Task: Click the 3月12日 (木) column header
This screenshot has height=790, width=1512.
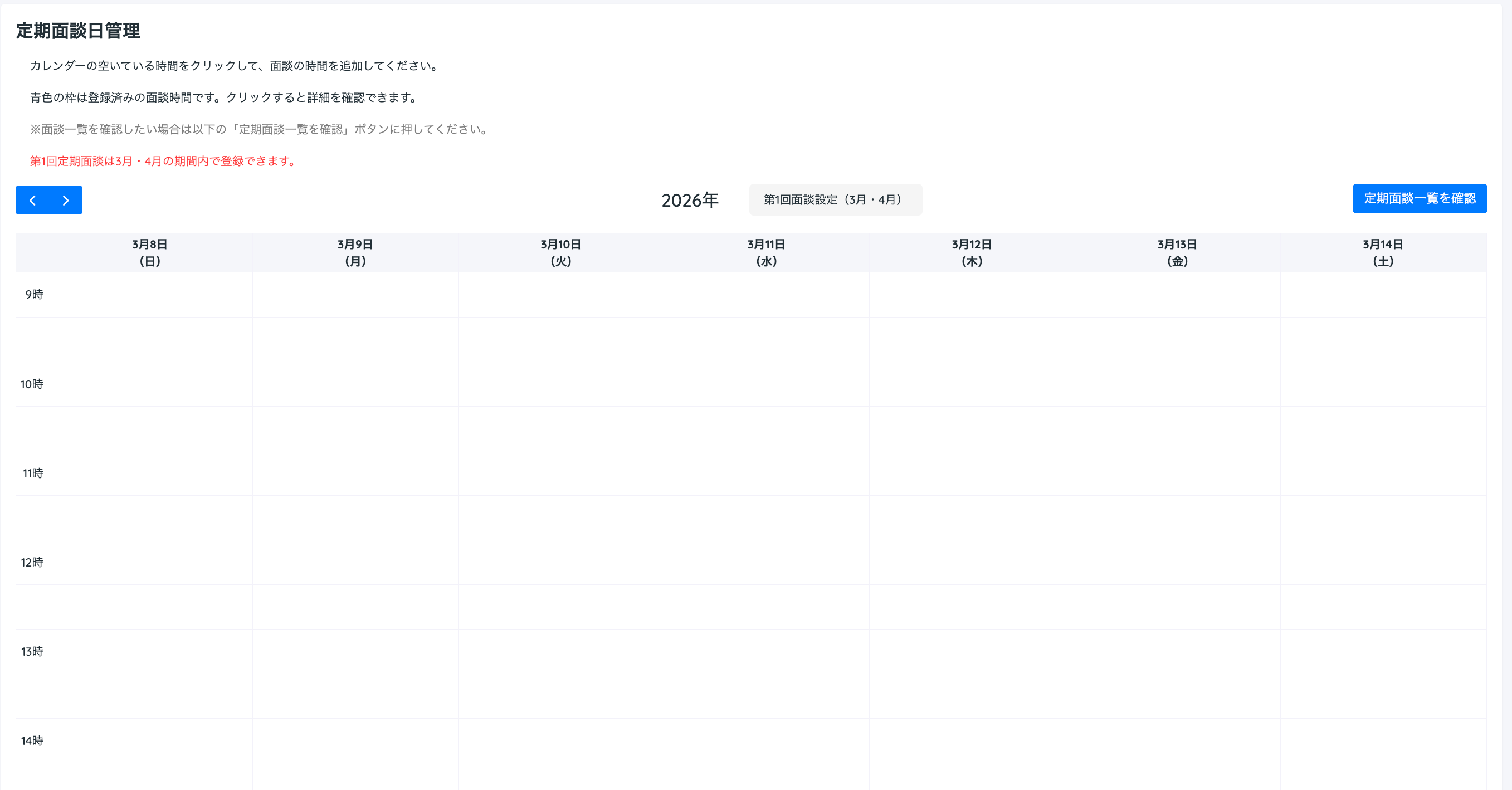Action: [x=972, y=252]
